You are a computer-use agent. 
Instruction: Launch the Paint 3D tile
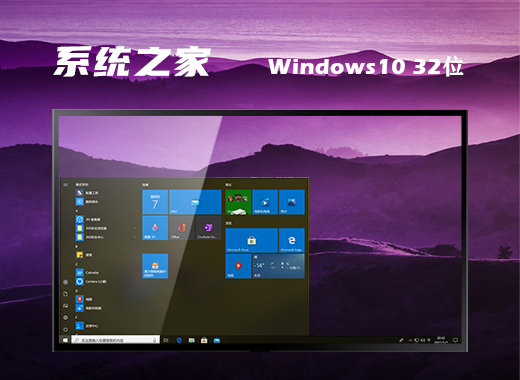tap(155, 228)
